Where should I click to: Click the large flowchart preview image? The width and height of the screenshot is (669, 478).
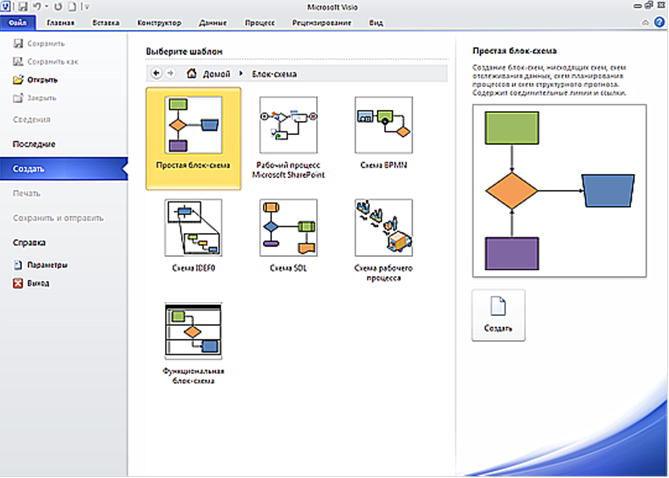tap(559, 191)
